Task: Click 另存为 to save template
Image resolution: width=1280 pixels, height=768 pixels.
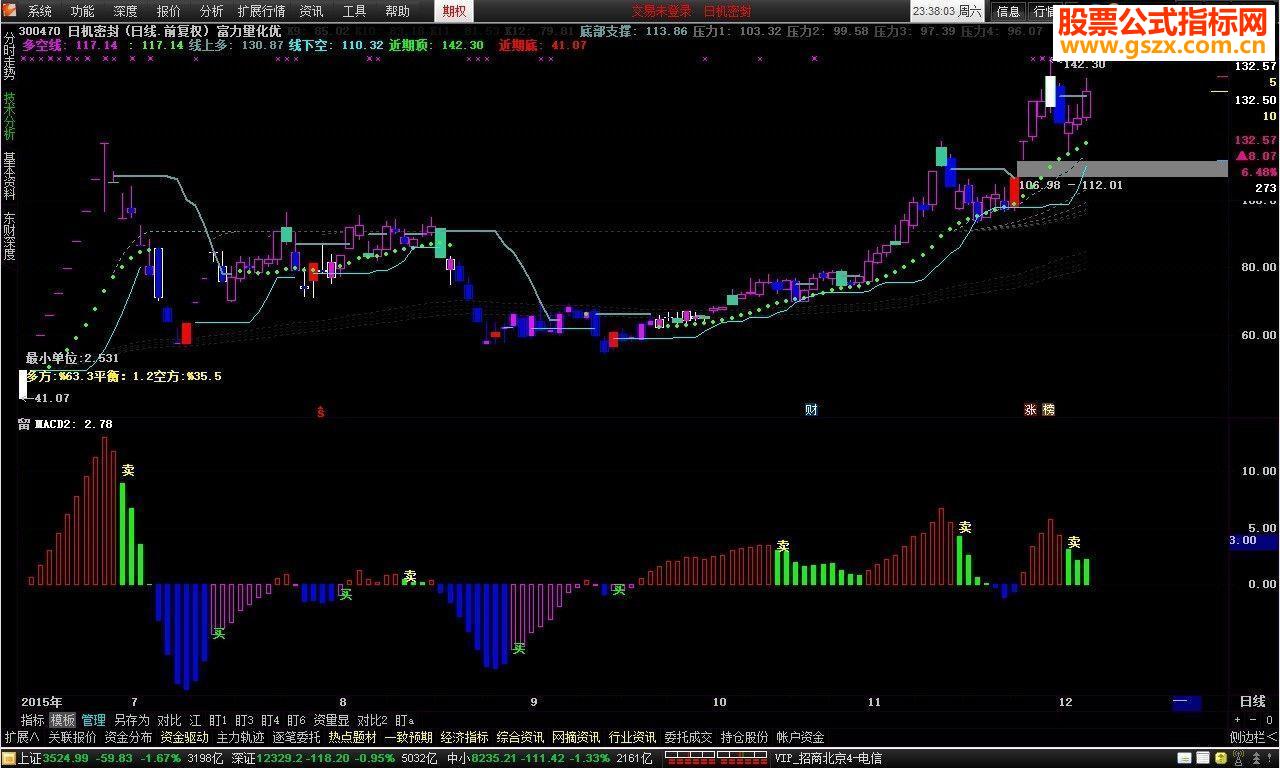Action: 131,720
